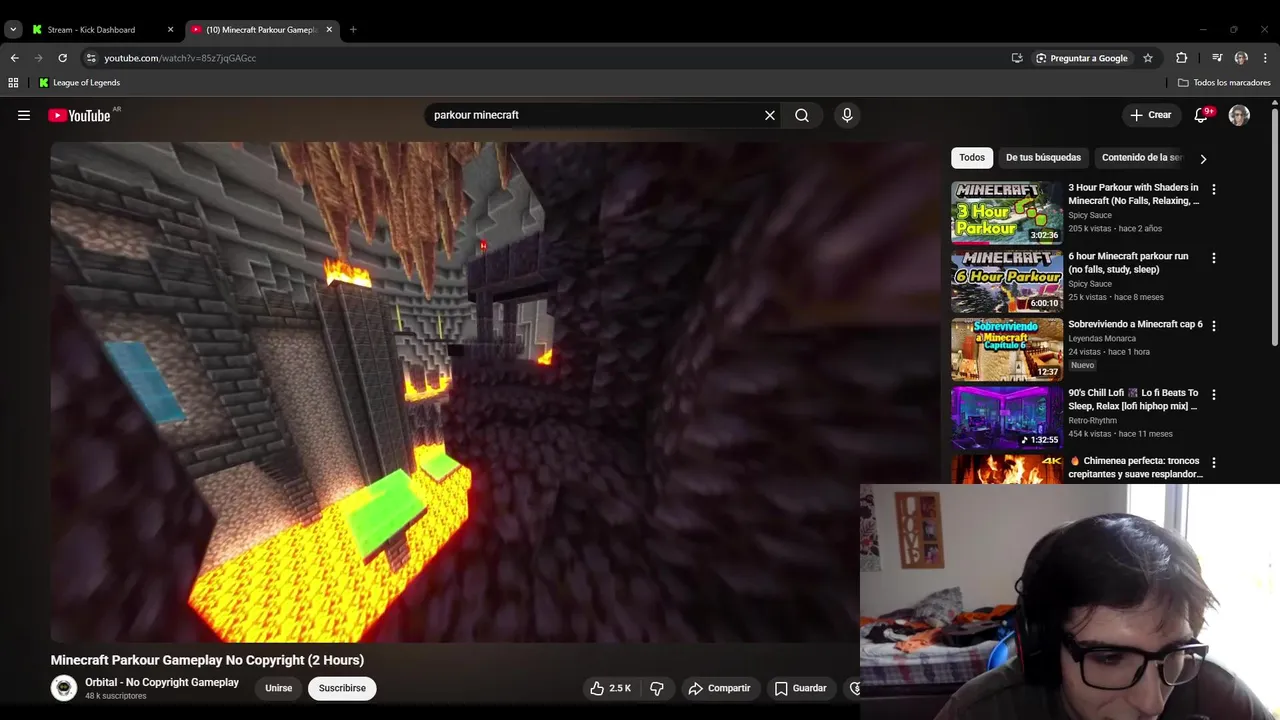1280x720 pixels.
Task: Click the Compartir button
Action: [x=719, y=688]
